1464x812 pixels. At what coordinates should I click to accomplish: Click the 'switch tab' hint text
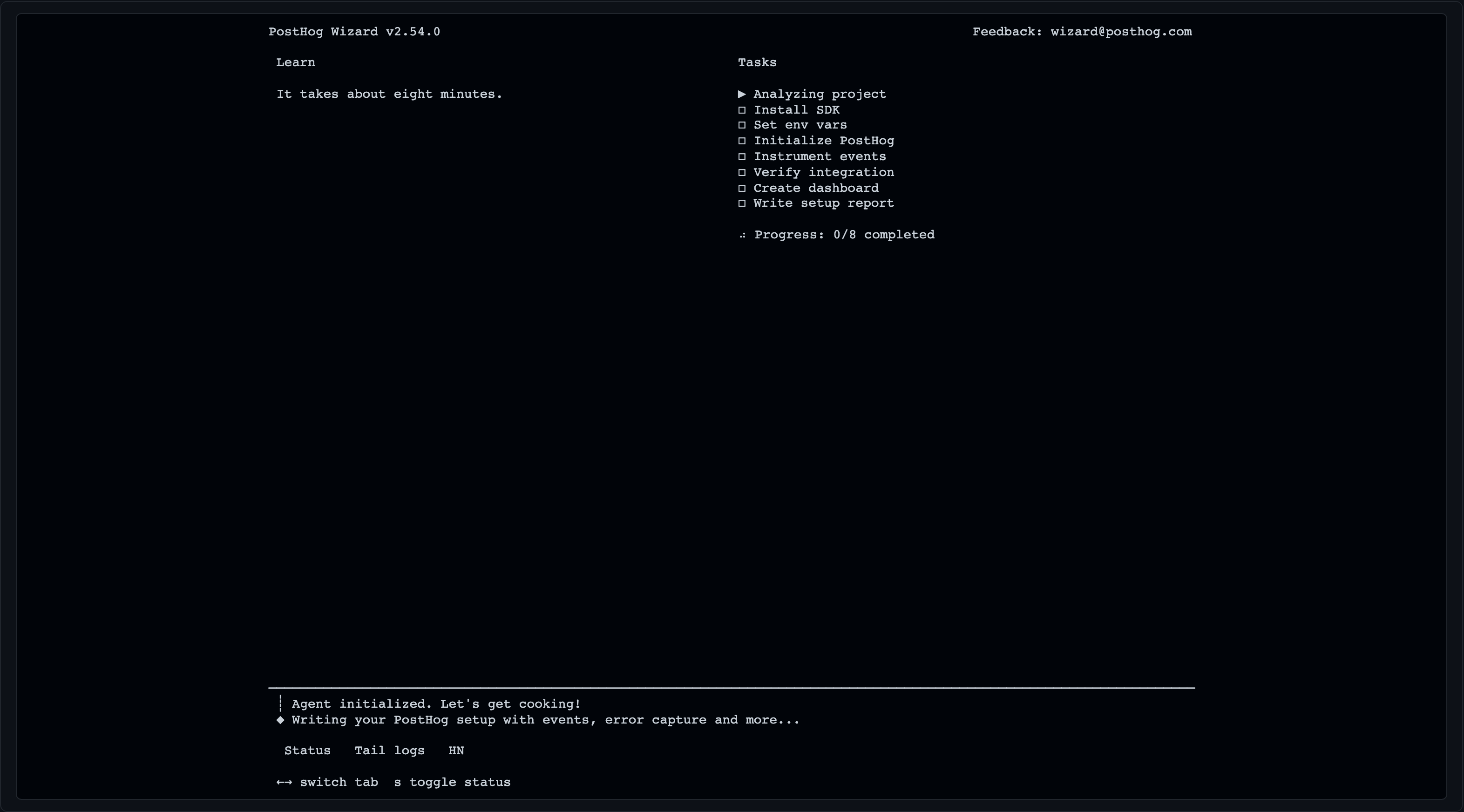click(x=339, y=783)
